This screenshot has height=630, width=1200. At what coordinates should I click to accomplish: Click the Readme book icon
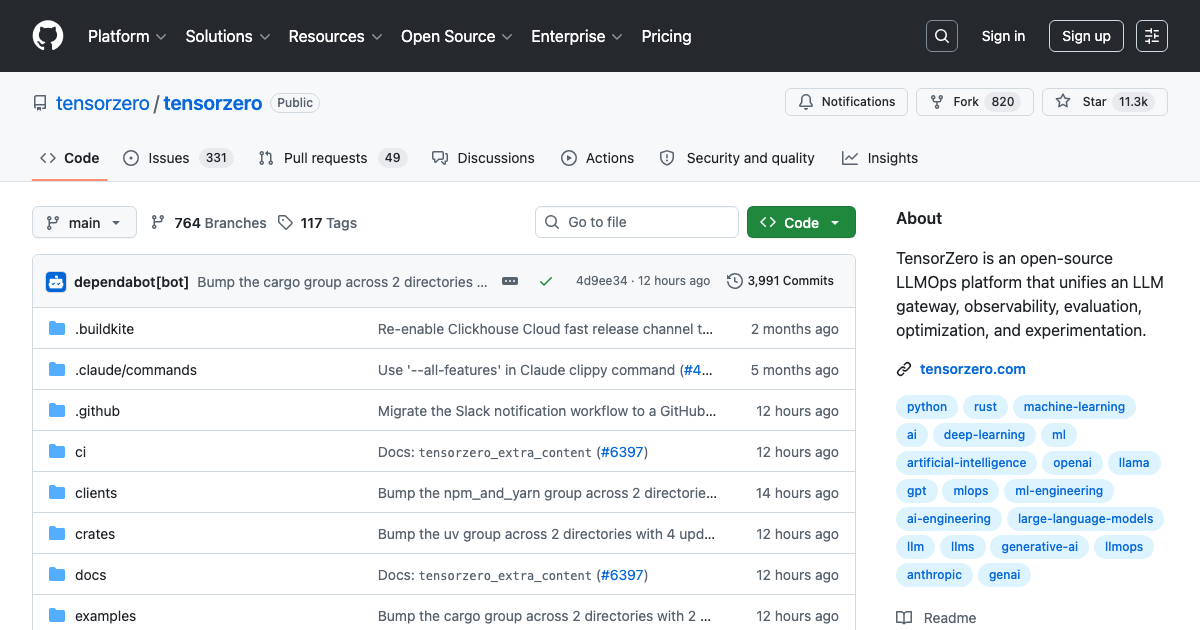[904, 618]
